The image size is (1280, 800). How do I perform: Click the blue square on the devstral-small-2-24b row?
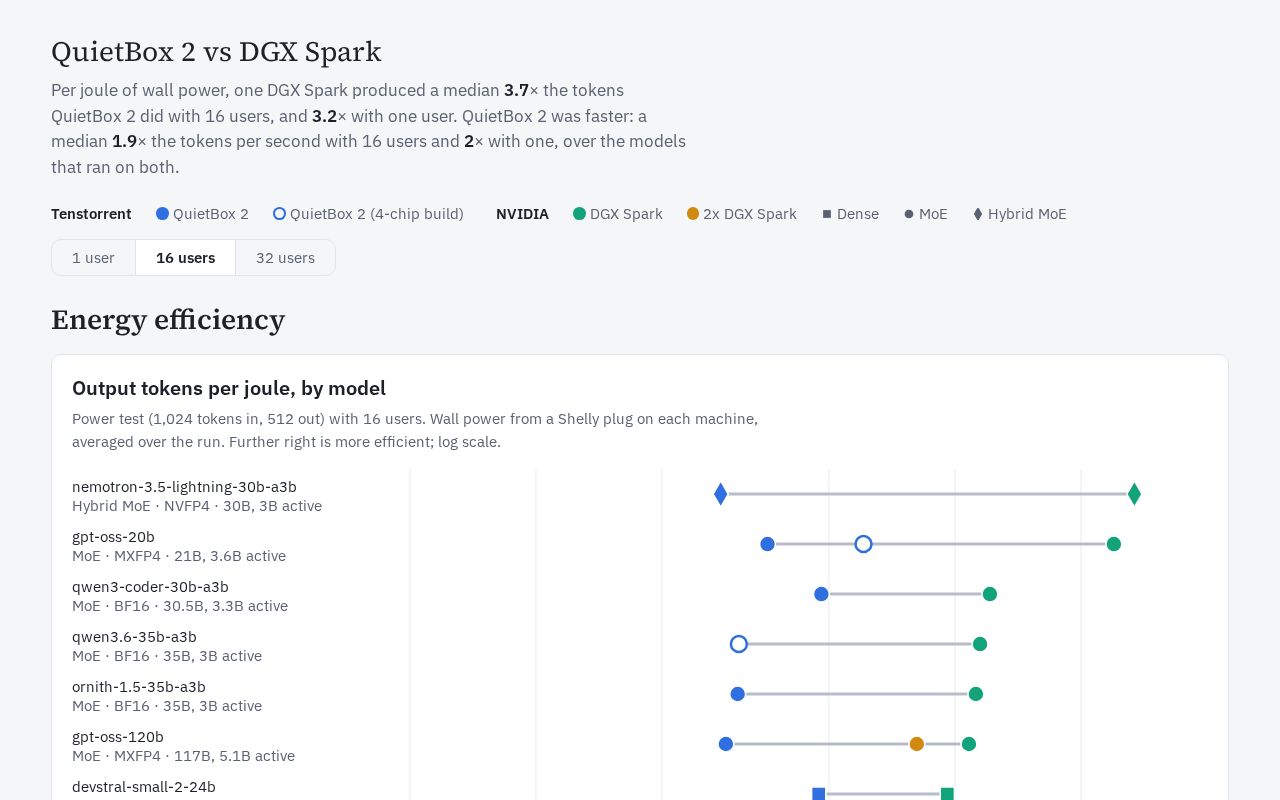tap(819, 794)
